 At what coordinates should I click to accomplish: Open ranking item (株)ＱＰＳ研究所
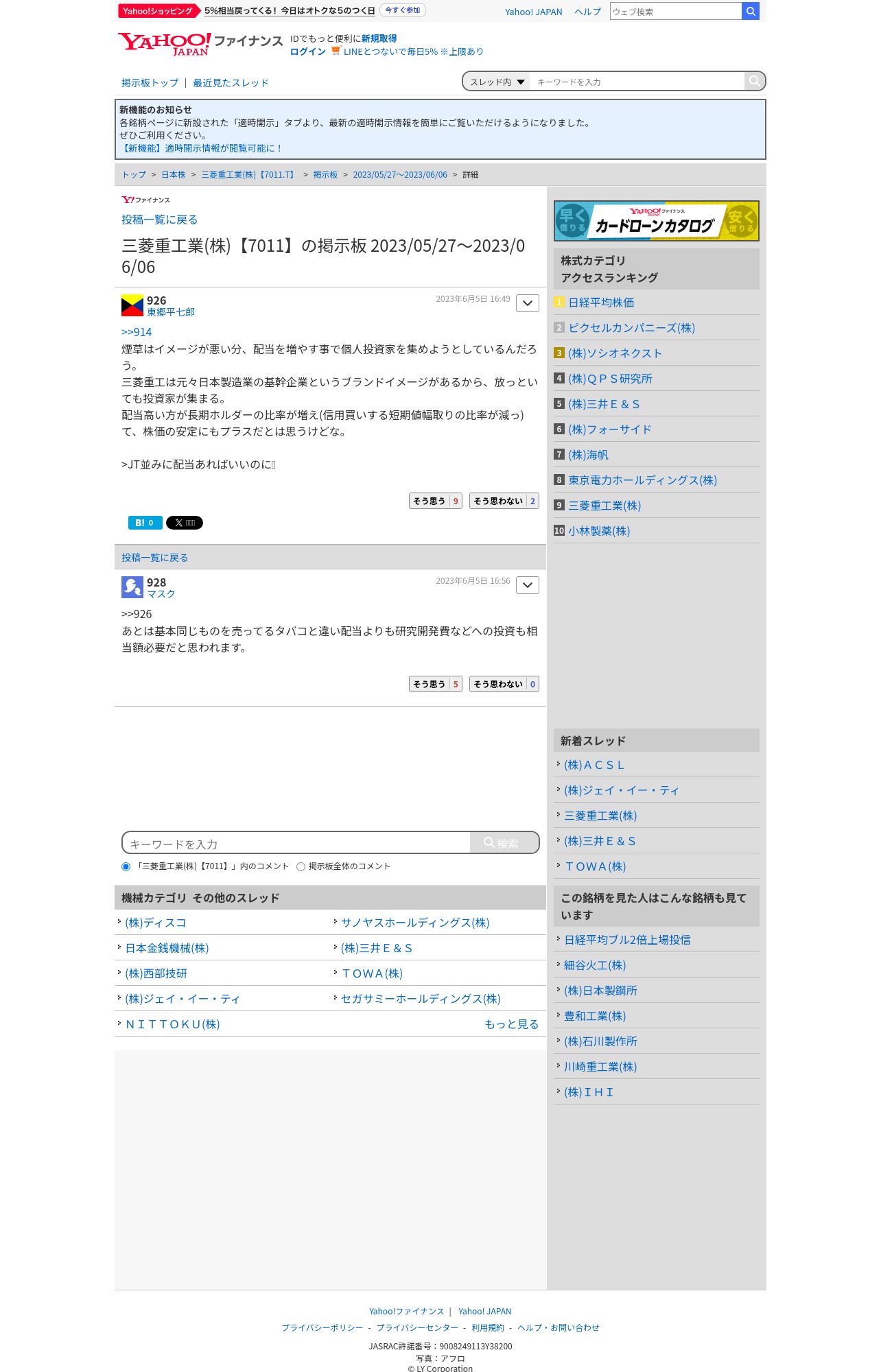point(610,379)
